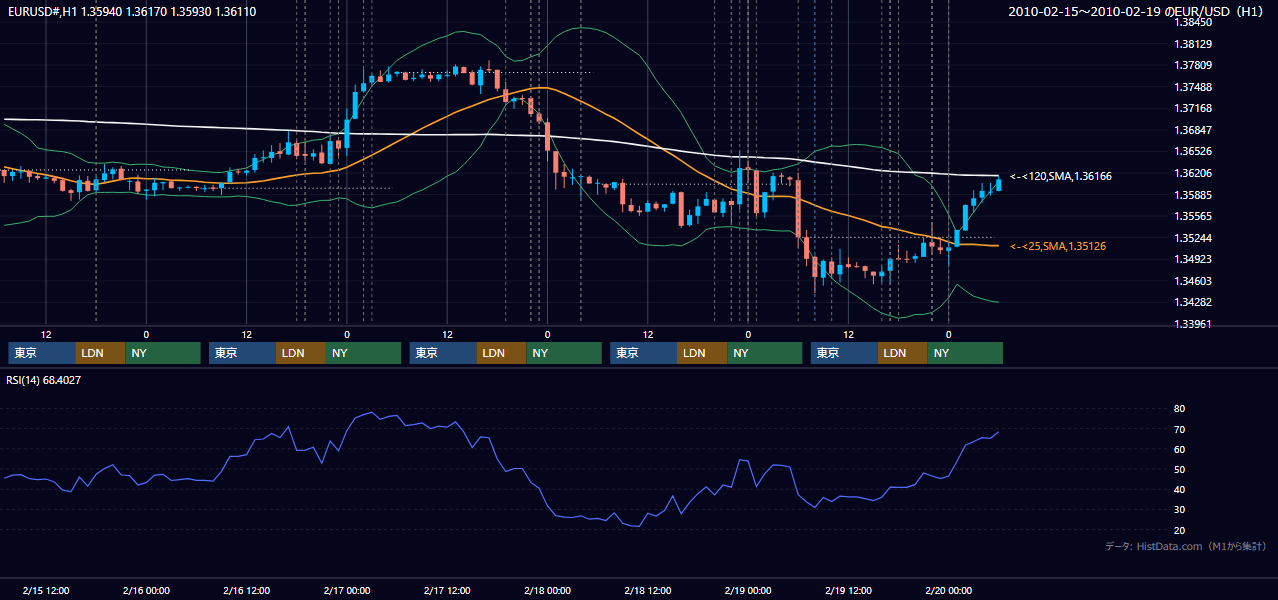Select the NY session box for 2/15

pos(163,353)
